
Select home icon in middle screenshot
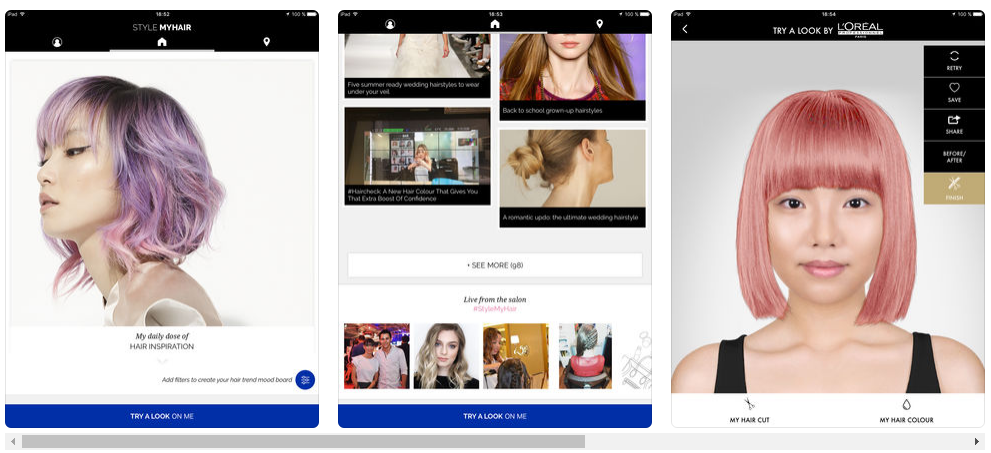coord(495,24)
